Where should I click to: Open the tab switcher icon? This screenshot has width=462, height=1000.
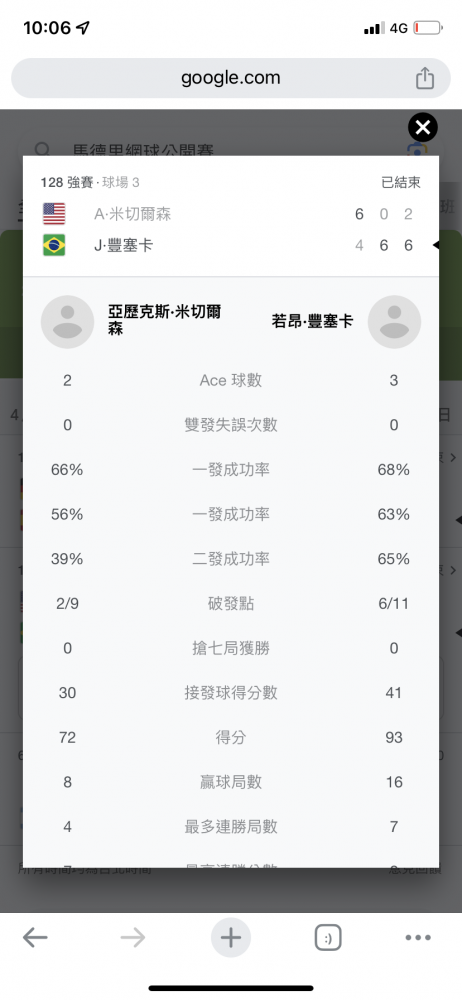pyautogui.click(x=328, y=938)
